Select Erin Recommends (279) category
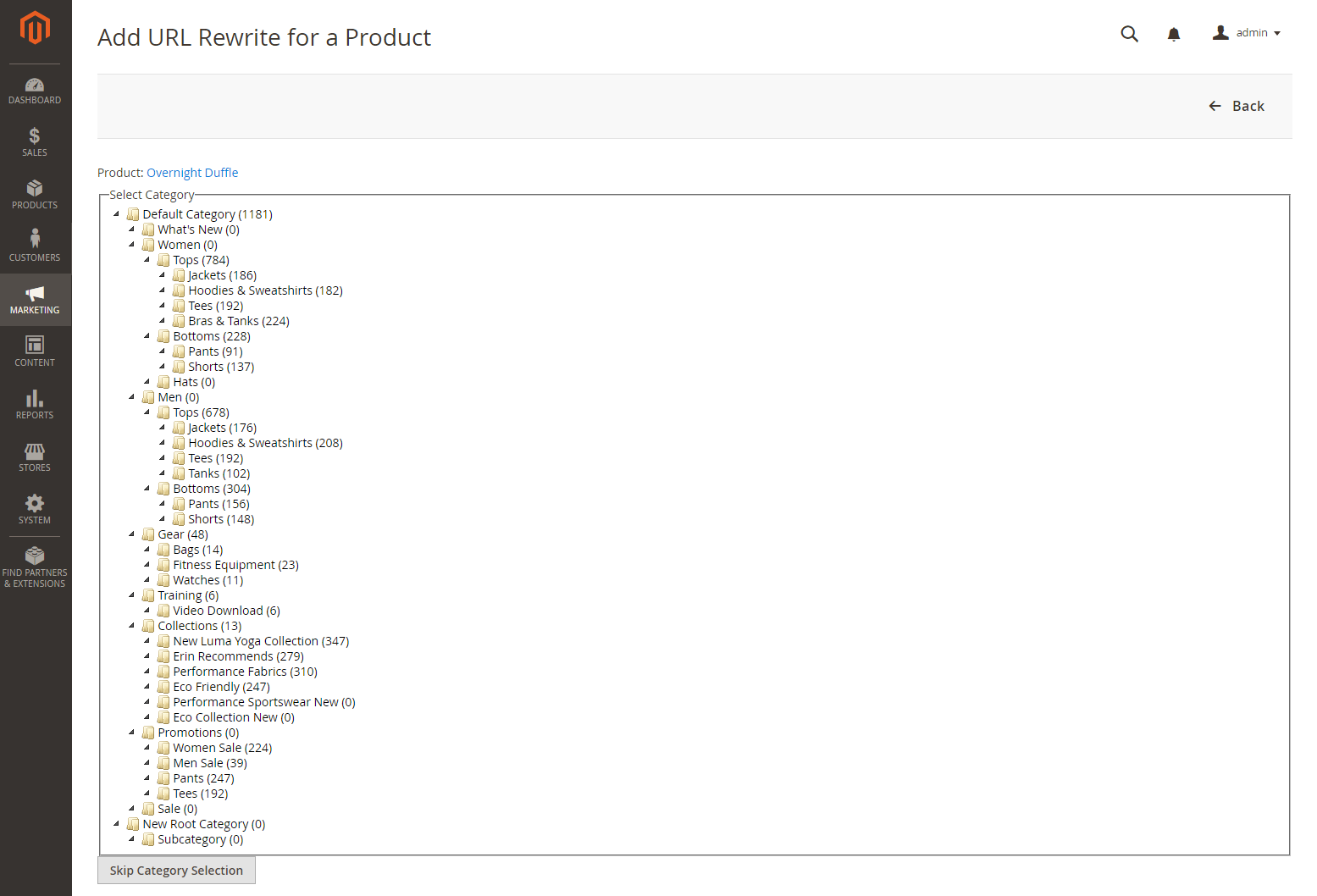The width and height of the screenshot is (1317, 896). pos(238,656)
